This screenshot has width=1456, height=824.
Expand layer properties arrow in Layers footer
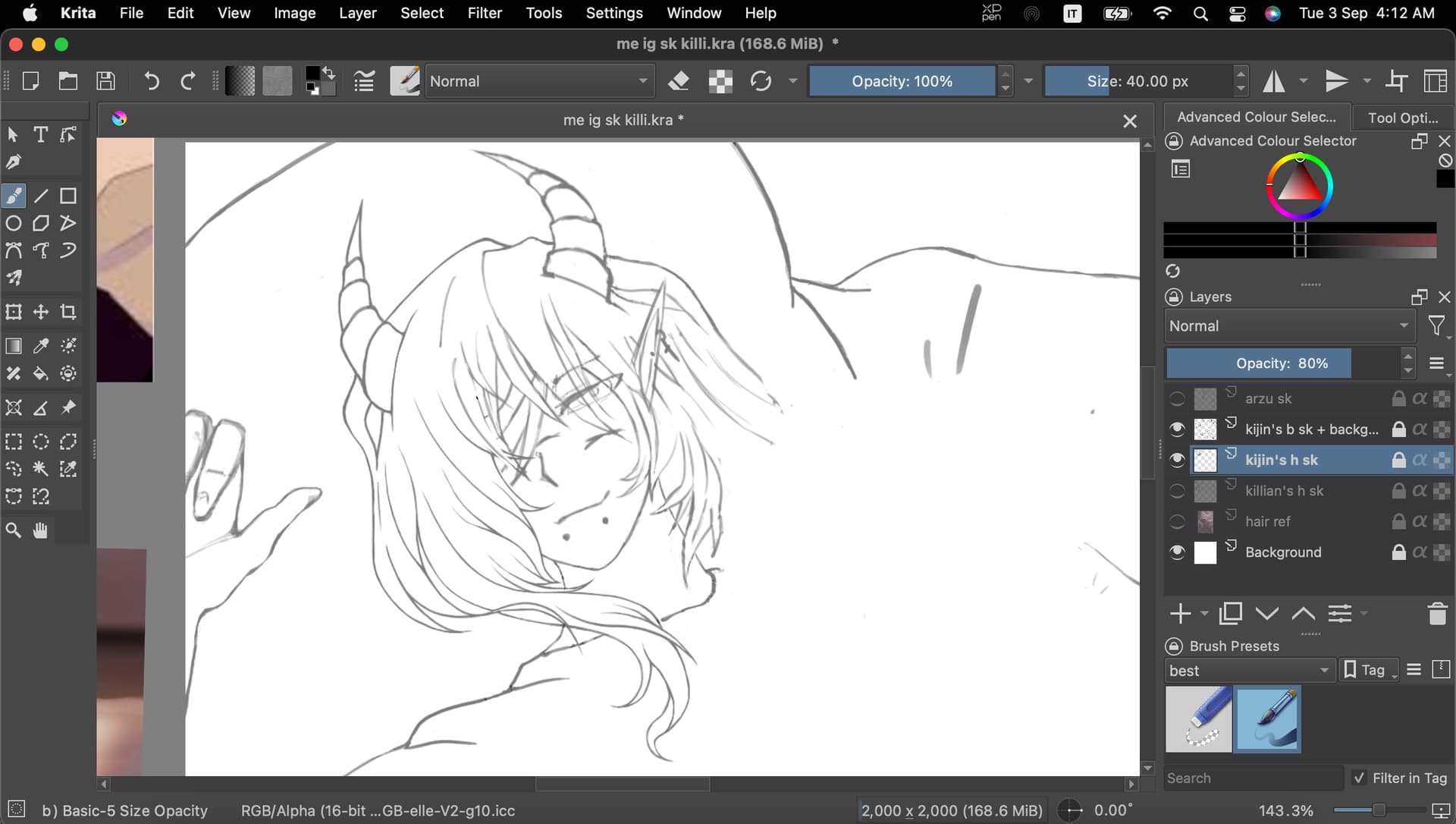pyautogui.click(x=1364, y=613)
